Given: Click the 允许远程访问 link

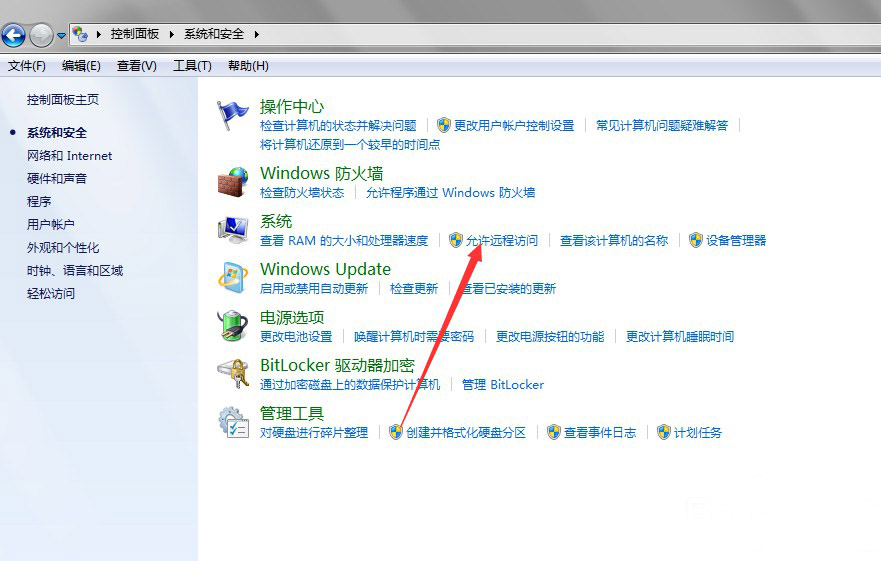Looking at the screenshot, I should click(x=501, y=241).
